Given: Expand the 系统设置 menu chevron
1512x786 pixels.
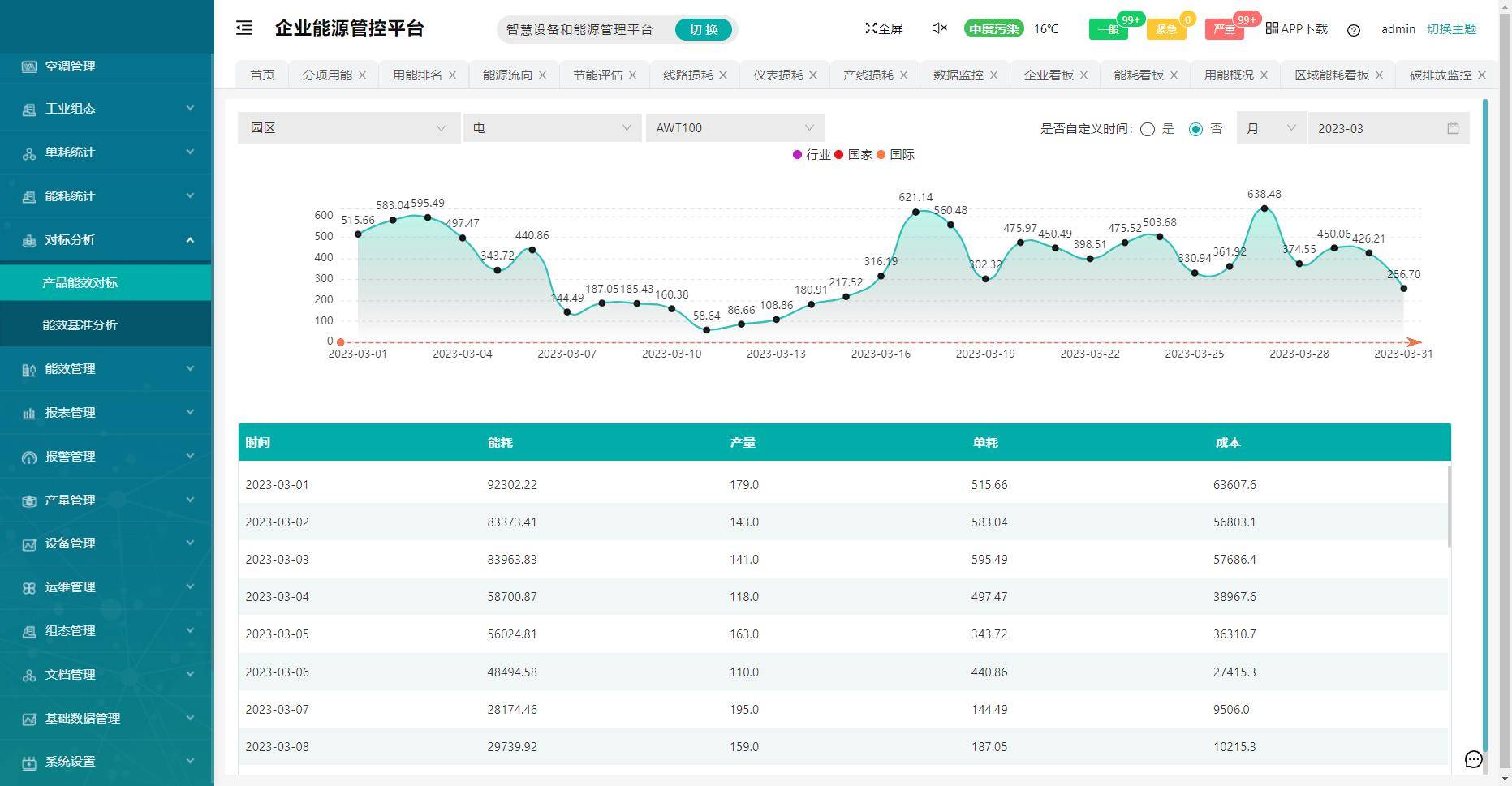Looking at the screenshot, I should pos(190,761).
